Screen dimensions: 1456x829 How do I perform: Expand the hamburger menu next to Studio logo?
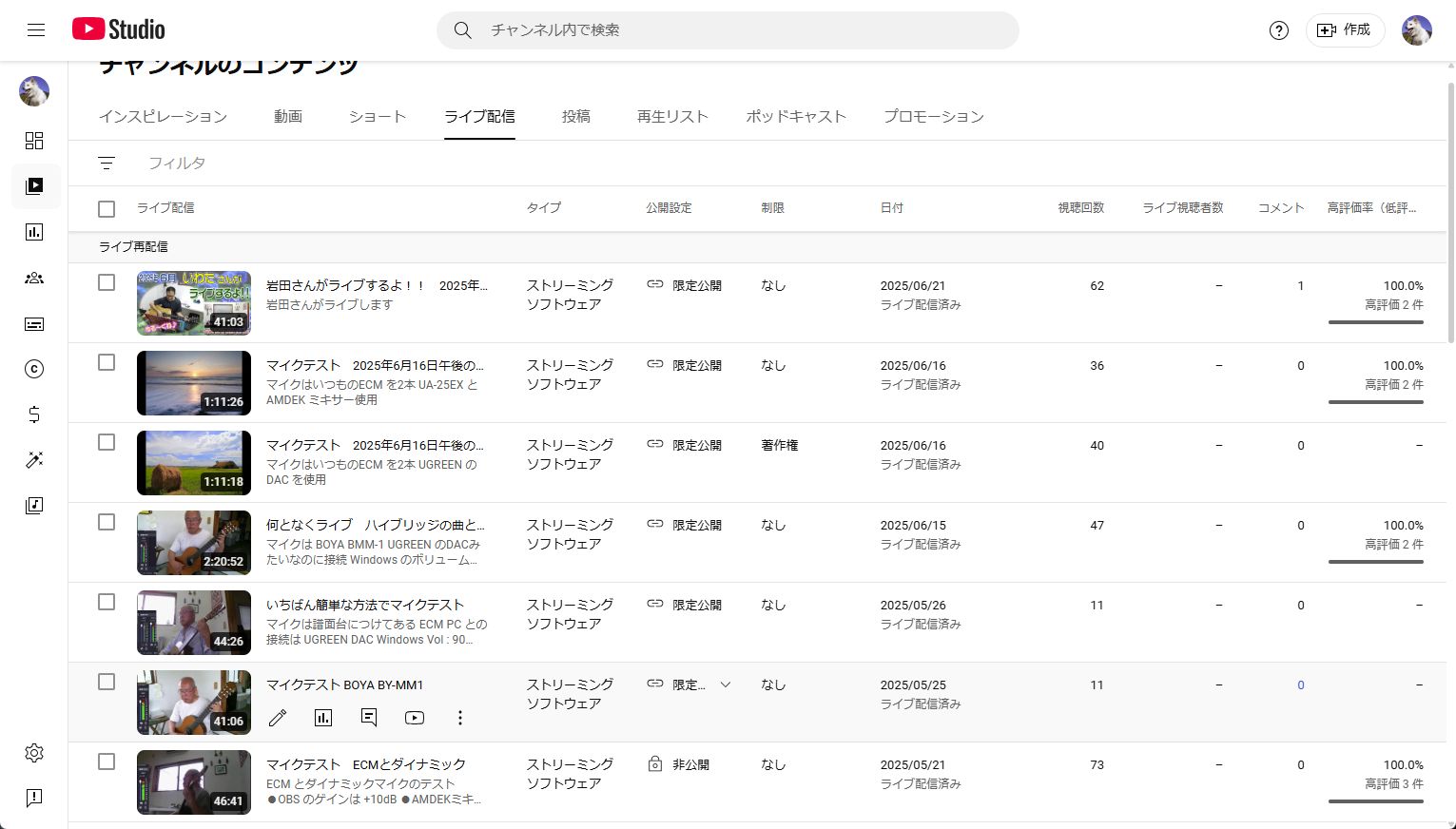click(36, 29)
